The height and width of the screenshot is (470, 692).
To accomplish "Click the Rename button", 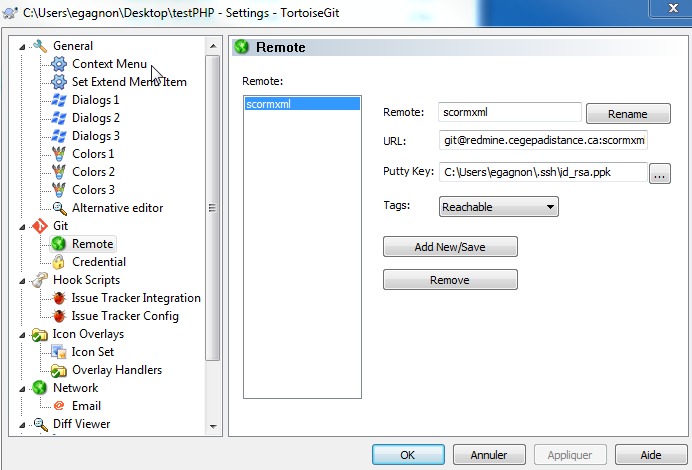I will coord(627,113).
